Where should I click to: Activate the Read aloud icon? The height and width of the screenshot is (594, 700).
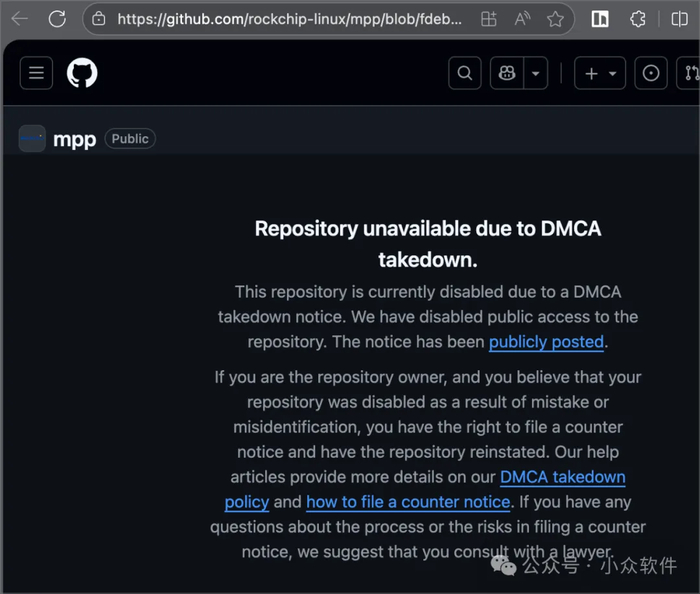click(x=522, y=19)
